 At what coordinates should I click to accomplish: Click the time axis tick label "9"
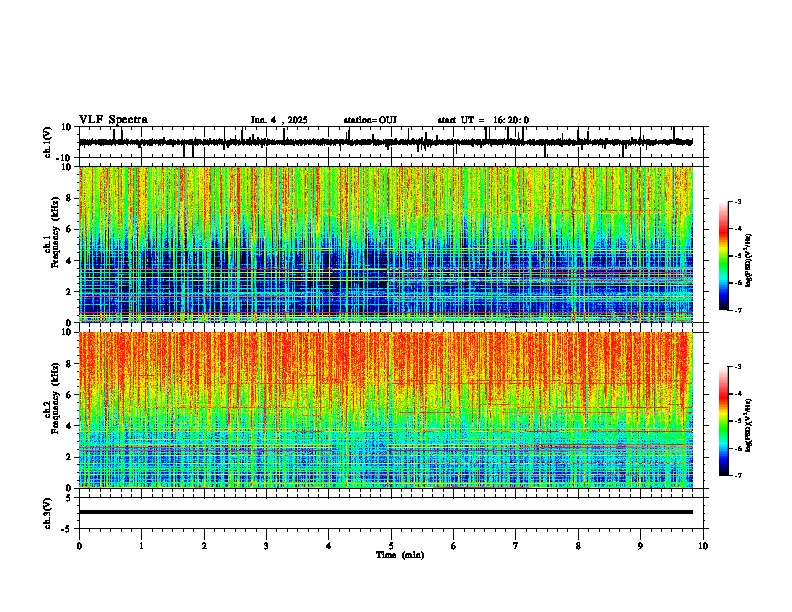click(640, 546)
